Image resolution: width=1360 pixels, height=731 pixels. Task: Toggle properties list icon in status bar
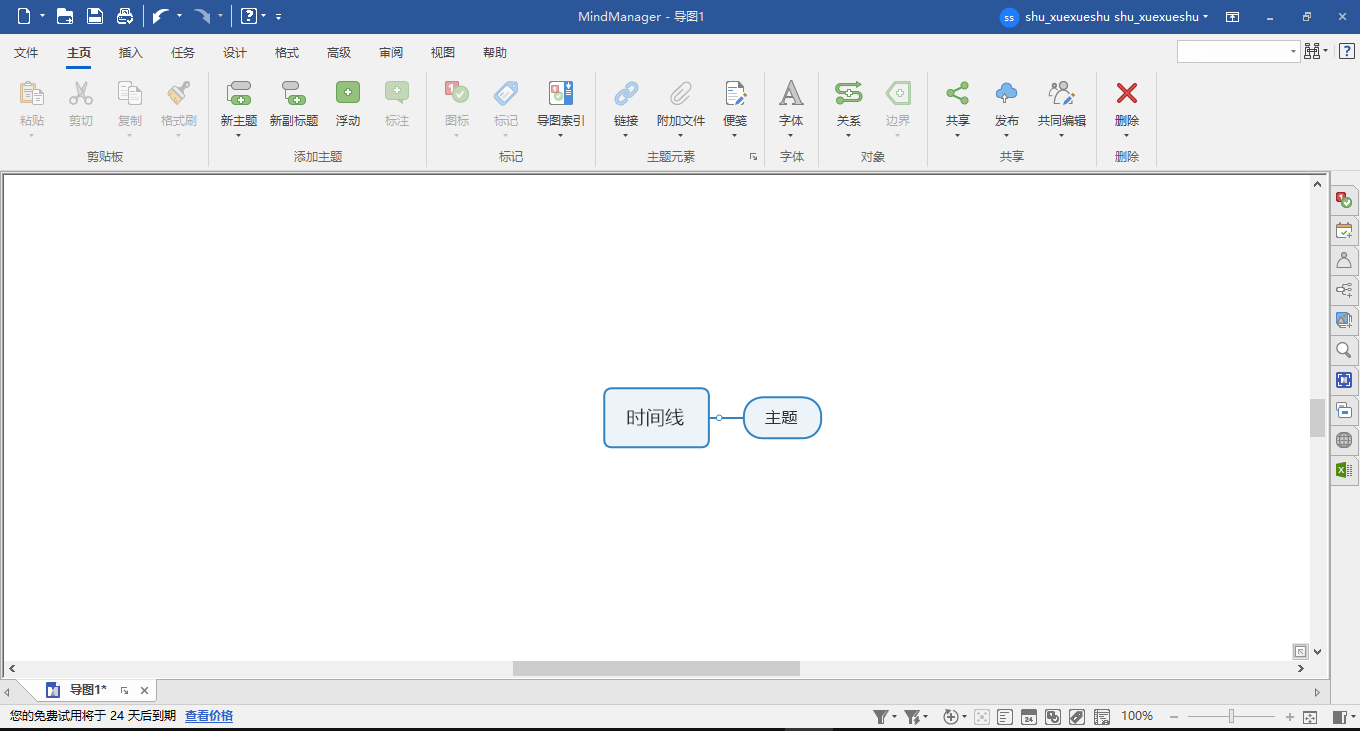1102,717
